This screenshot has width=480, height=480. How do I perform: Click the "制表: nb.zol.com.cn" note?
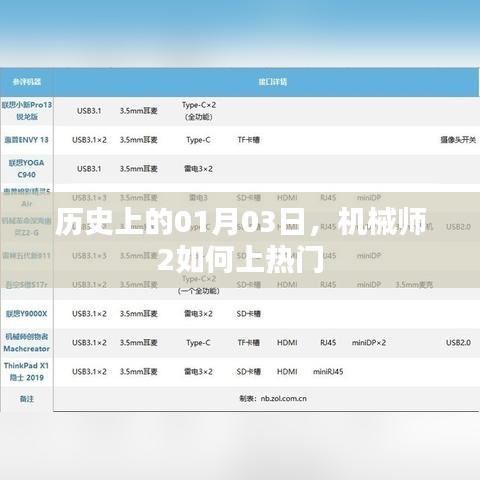[x=273, y=399]
